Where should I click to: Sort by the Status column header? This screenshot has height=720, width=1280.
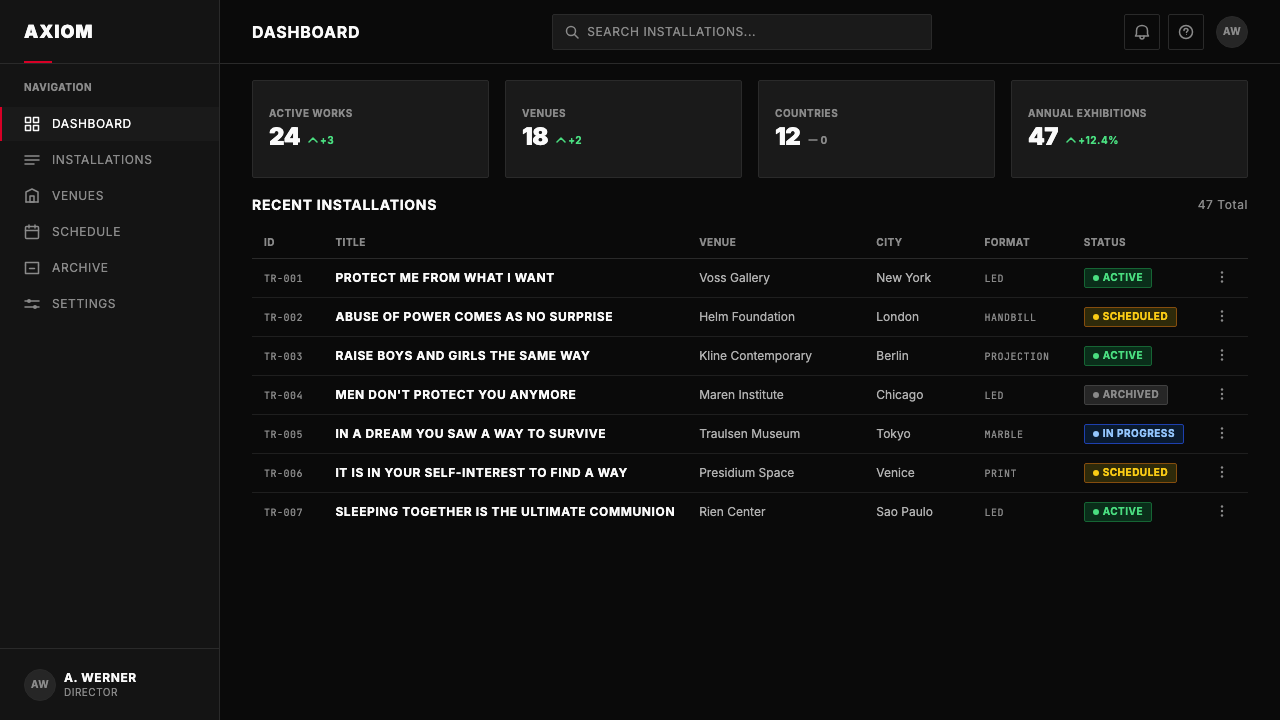pos(1104,242)
